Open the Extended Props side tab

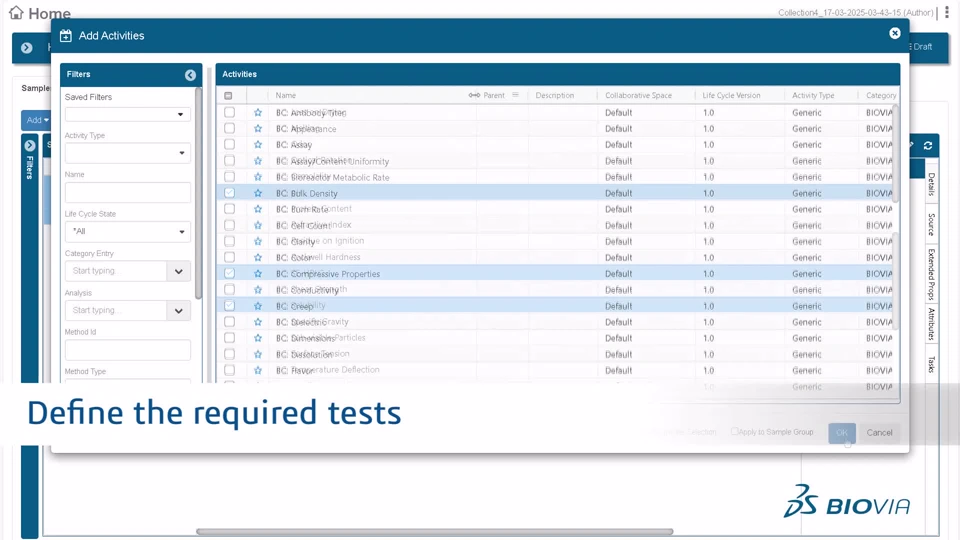click(931, 274)
